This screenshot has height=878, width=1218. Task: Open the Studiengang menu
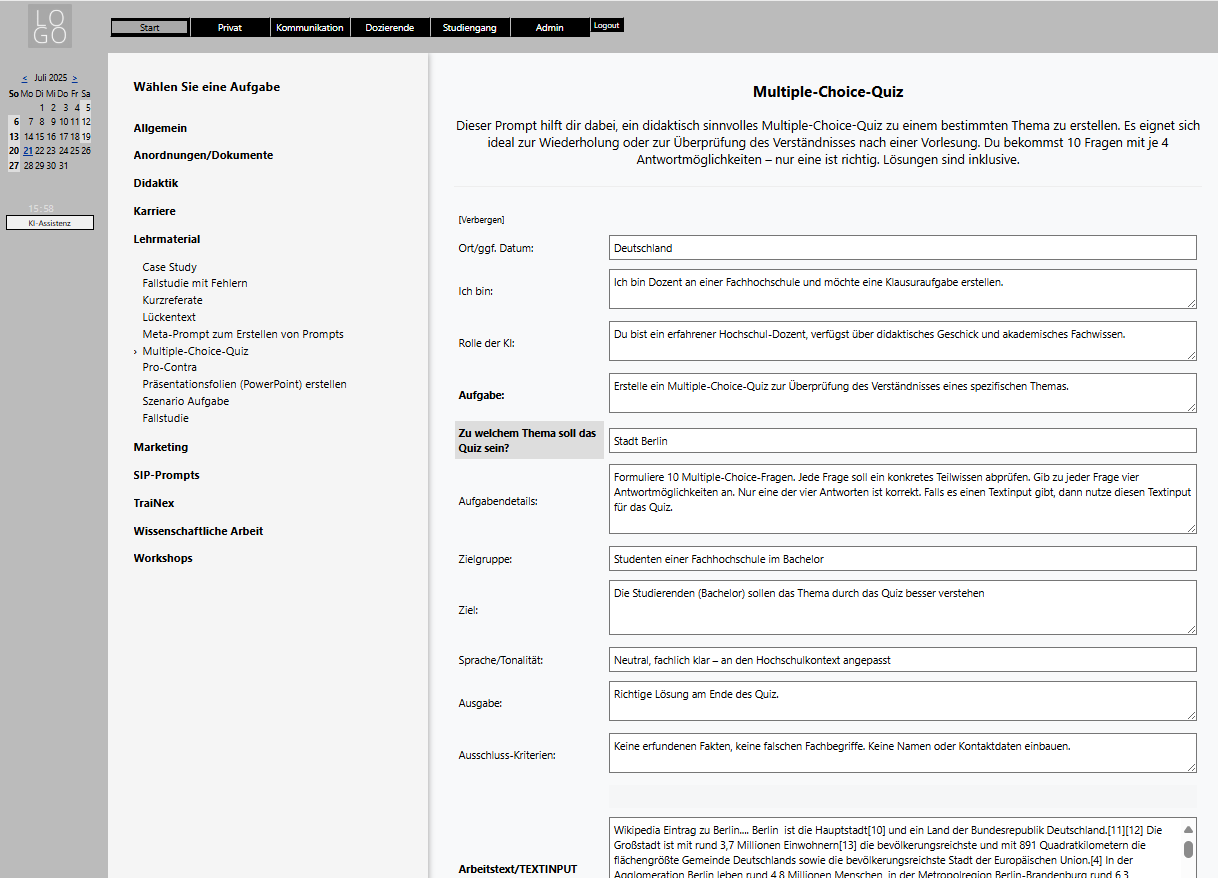(470, 28)
